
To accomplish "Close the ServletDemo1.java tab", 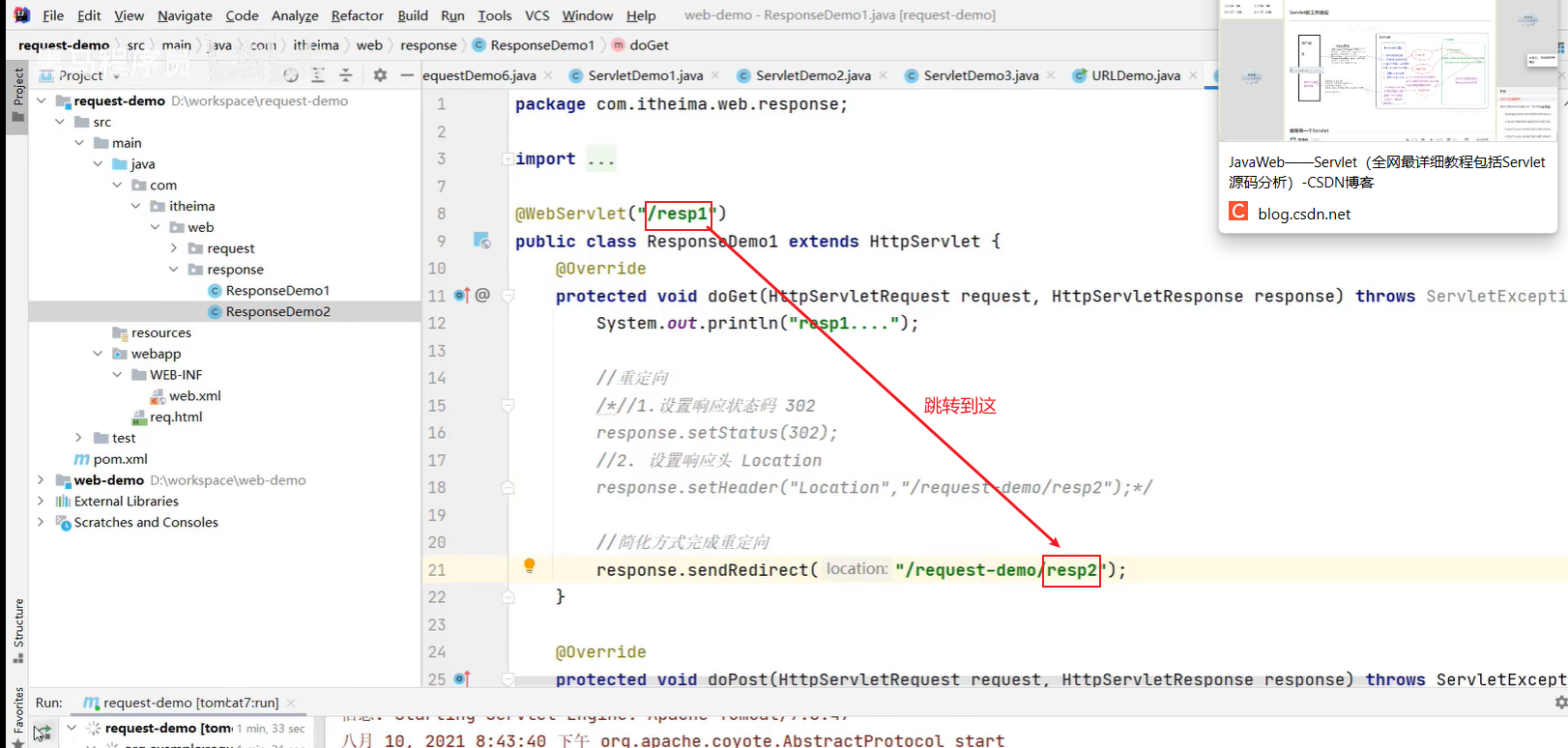I will [715, 74].
